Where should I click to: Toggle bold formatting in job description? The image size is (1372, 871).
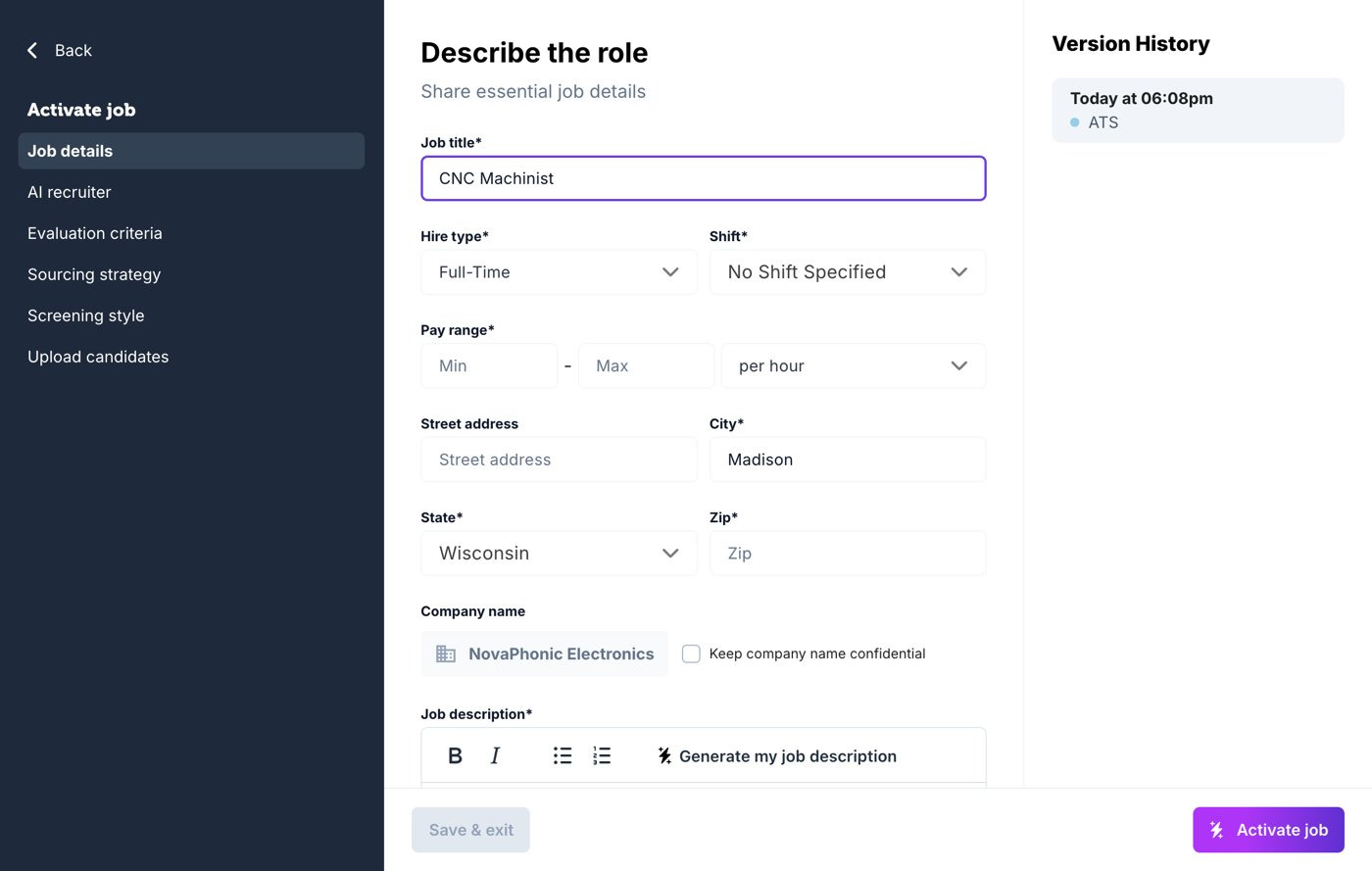[455, 755]
